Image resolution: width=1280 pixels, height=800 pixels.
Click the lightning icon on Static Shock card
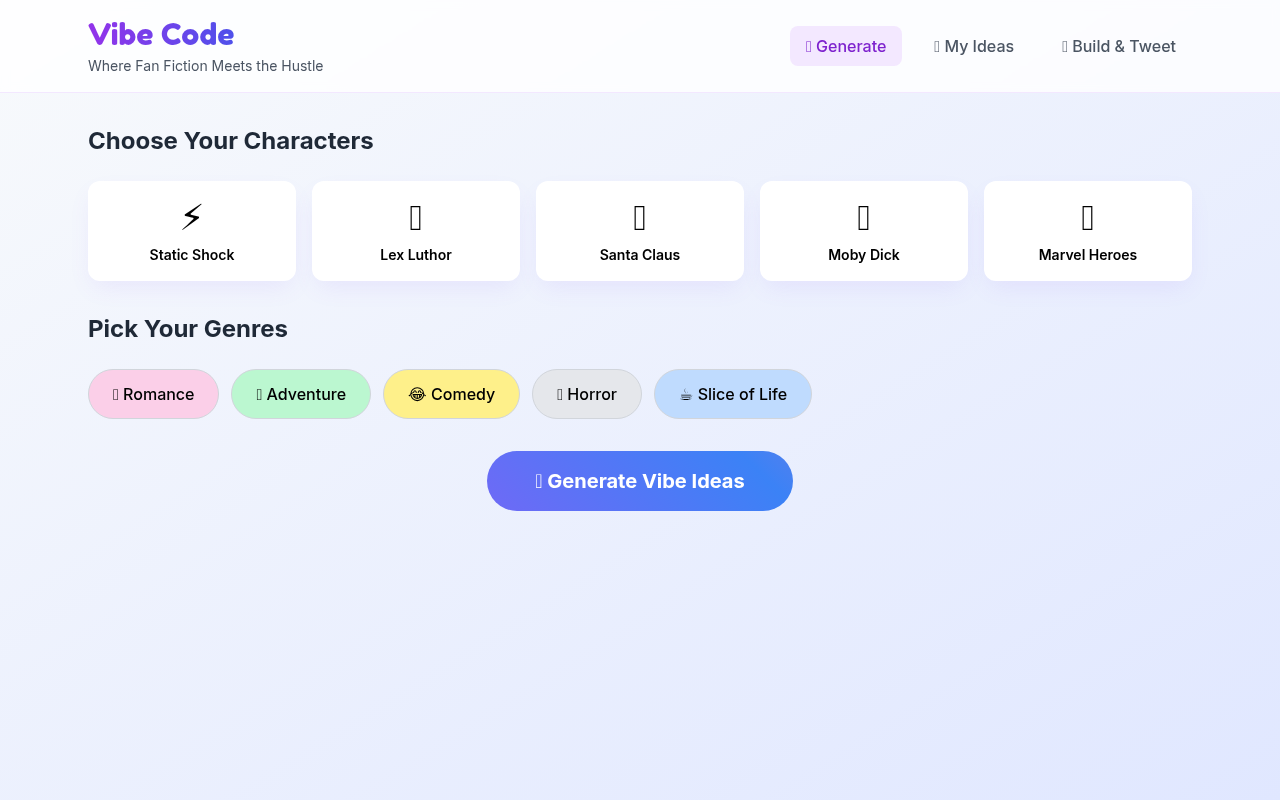tap(191, 216)
